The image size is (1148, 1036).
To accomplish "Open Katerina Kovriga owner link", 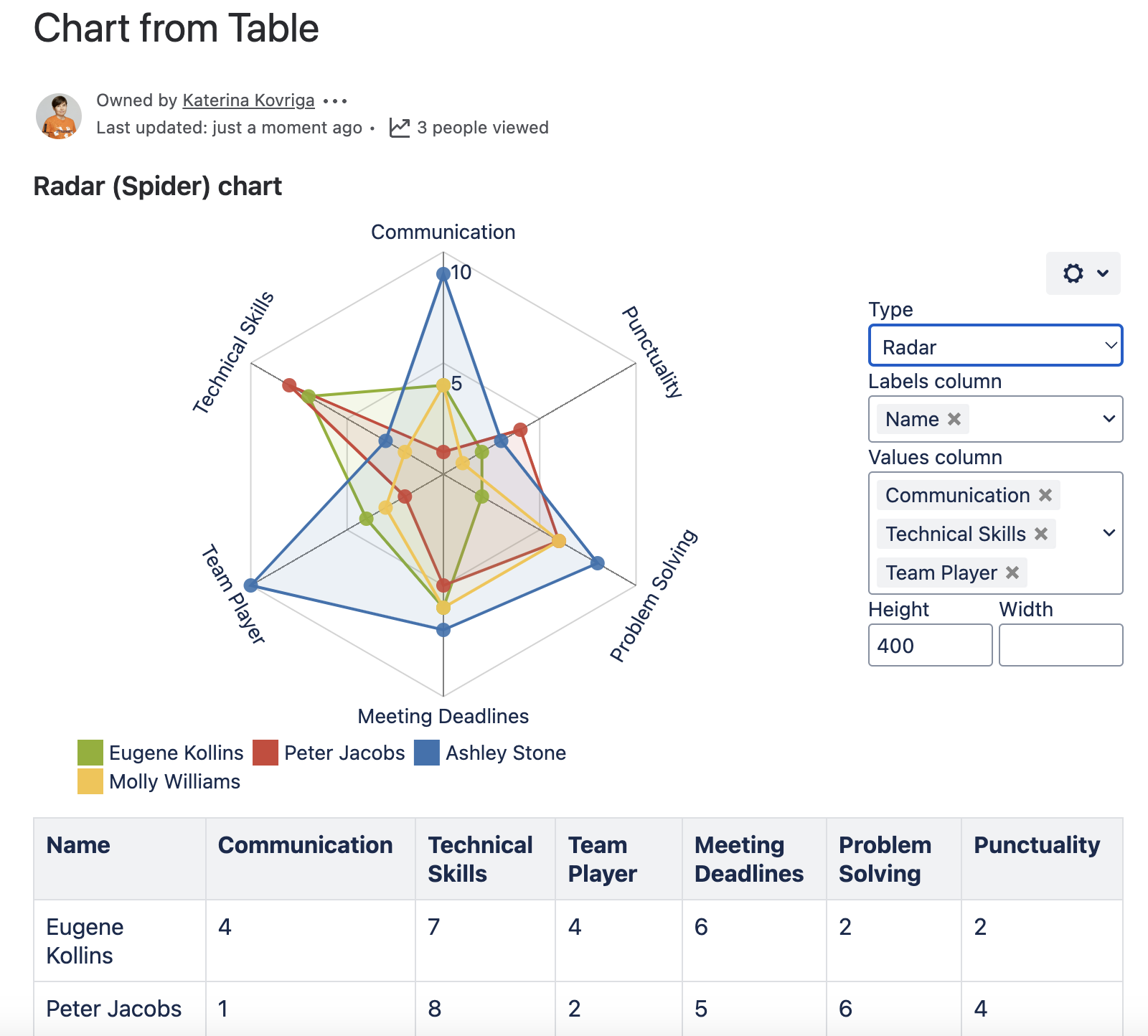I will pyautogui.click(x=248, y=100).
